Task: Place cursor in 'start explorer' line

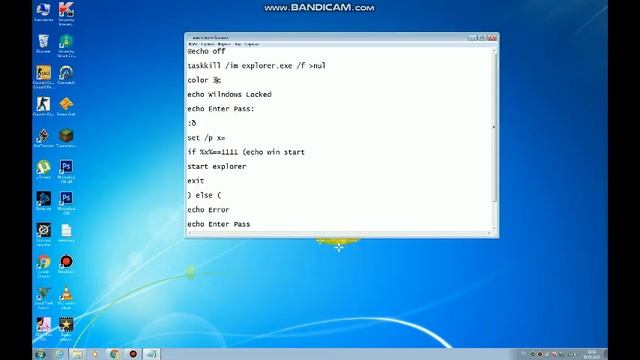Action: (x=217, y=167)
